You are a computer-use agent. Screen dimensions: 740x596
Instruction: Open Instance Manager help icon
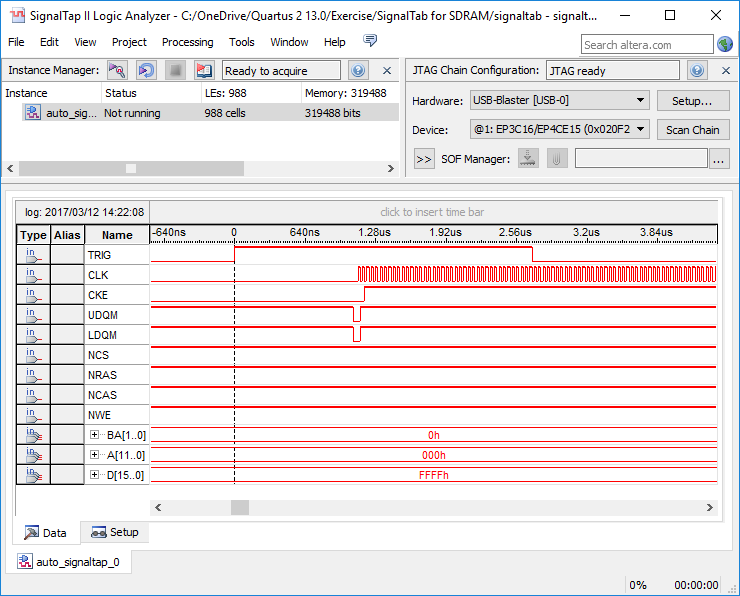click(x=358, y=71)
